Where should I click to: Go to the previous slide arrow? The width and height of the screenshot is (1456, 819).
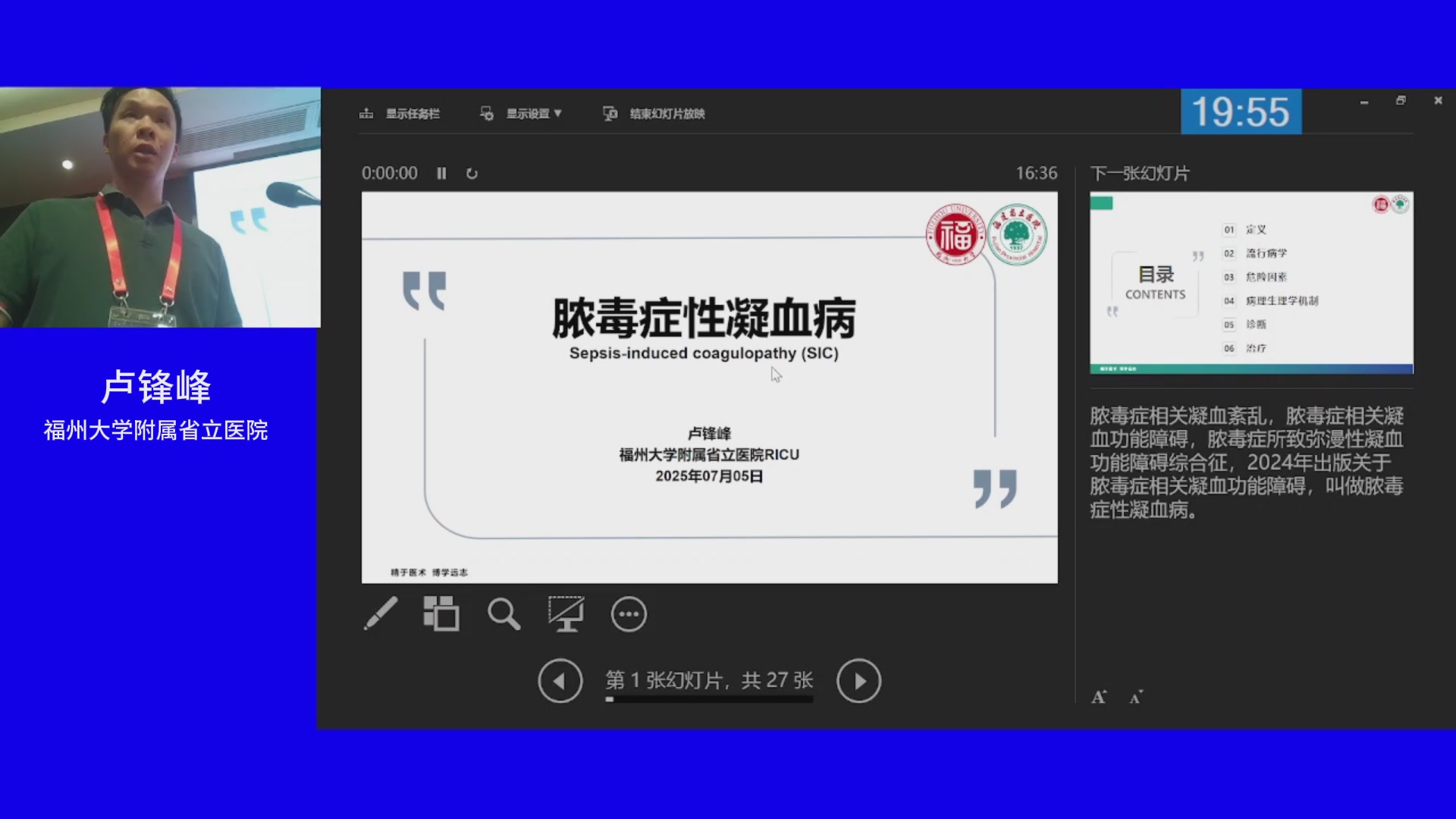pos(560,681)
